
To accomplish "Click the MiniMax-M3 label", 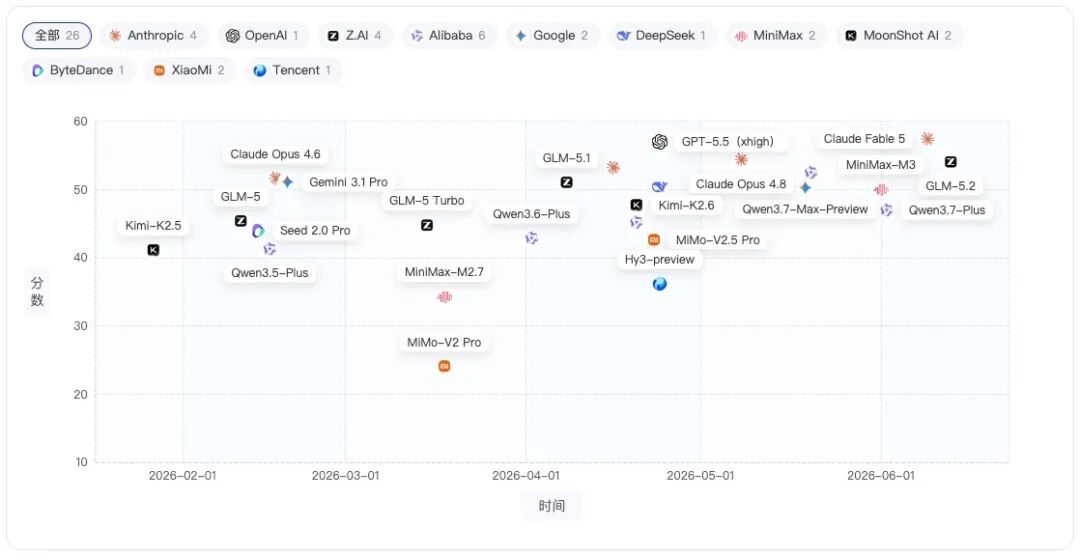I will 880,165.
